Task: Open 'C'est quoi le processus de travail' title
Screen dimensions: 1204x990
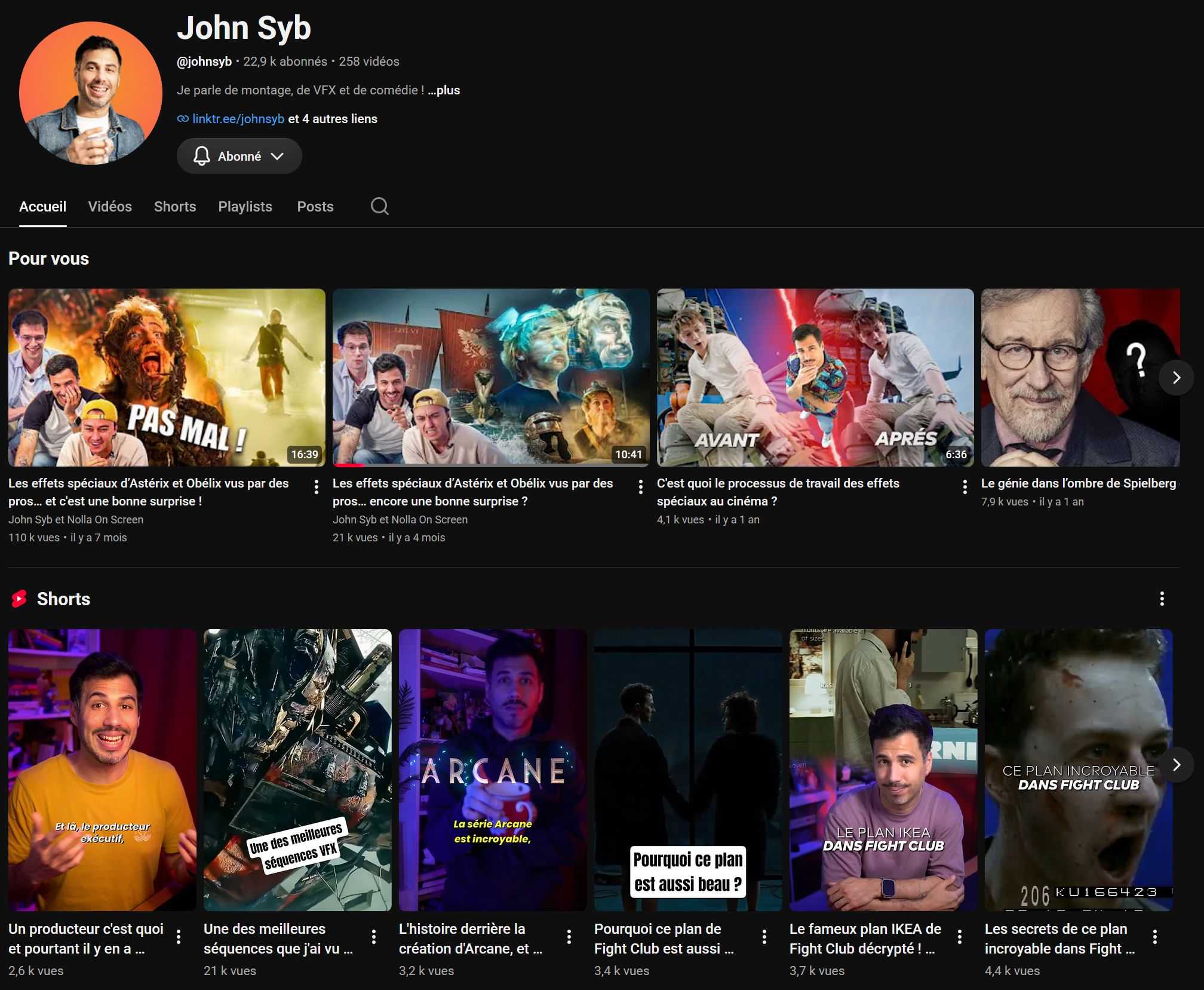Action: [778, 492]
